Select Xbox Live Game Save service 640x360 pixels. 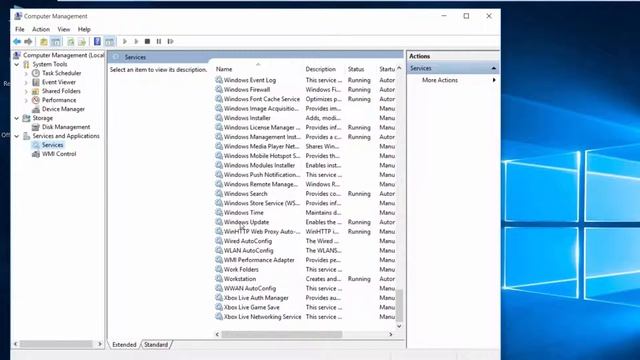(251, 307)
